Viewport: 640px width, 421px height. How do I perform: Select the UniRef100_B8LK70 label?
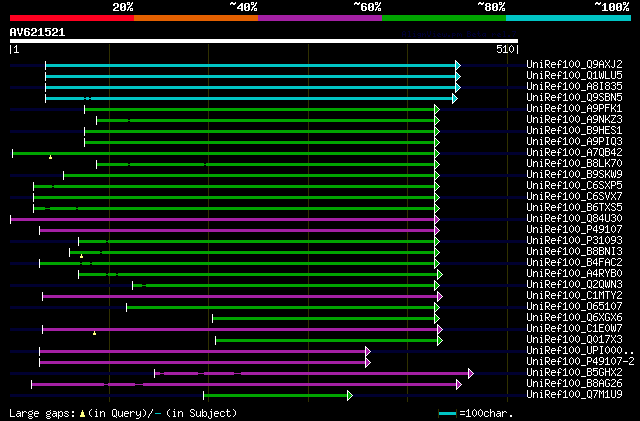tap(574, 163)
